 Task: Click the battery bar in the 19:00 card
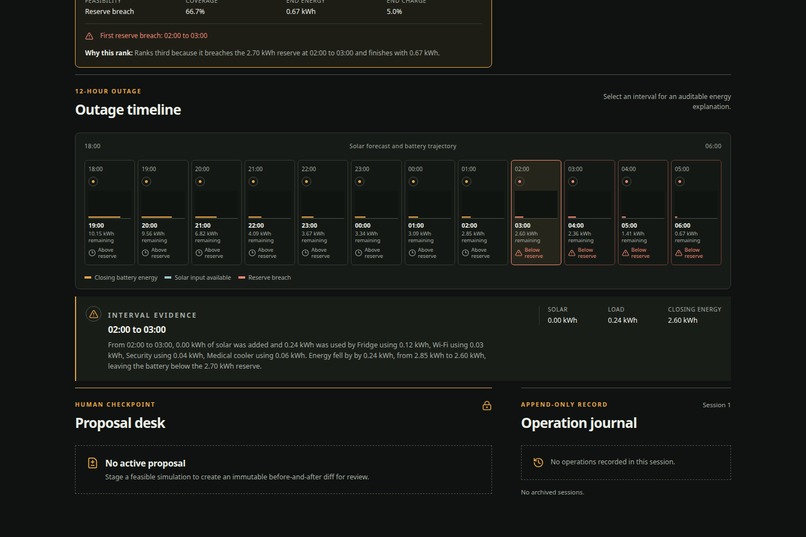tap(157, 217)
